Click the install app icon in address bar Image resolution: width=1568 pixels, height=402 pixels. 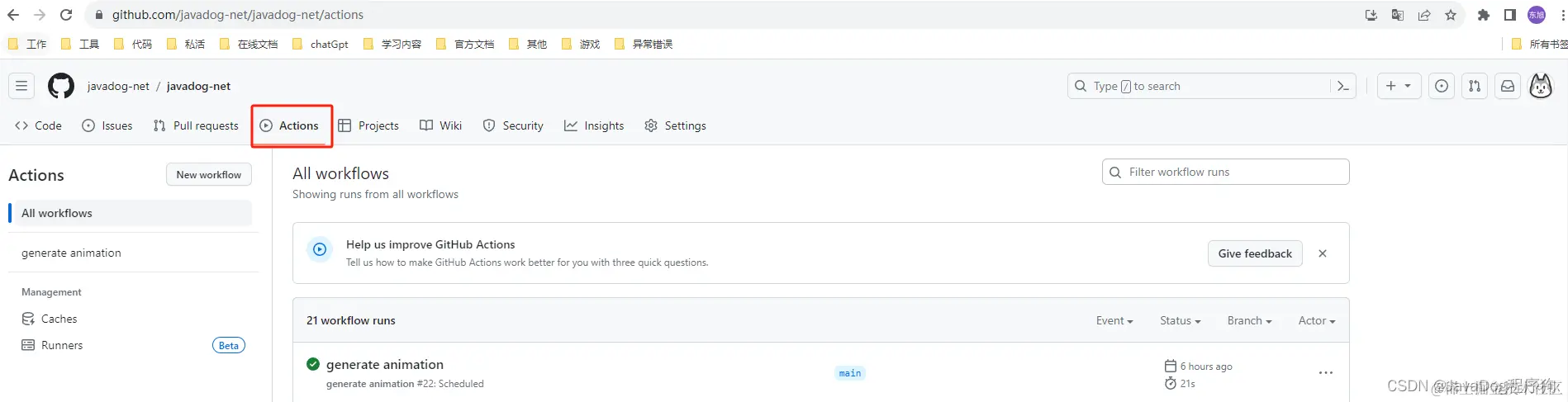click(1371, 15)
